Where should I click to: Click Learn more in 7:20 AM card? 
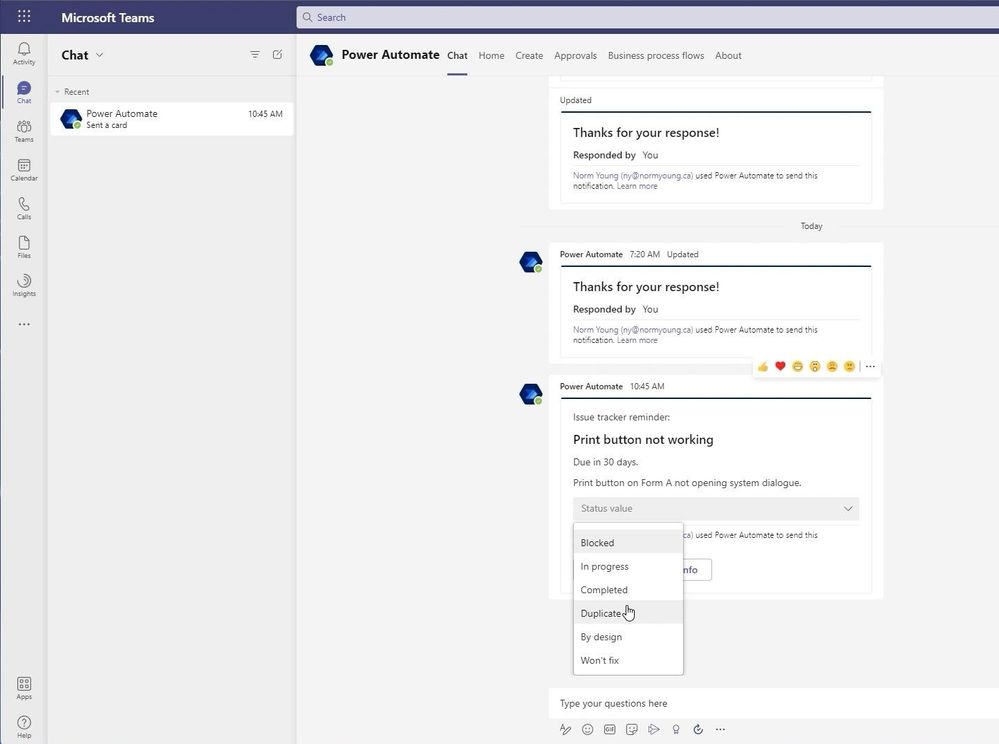[636, 340]
